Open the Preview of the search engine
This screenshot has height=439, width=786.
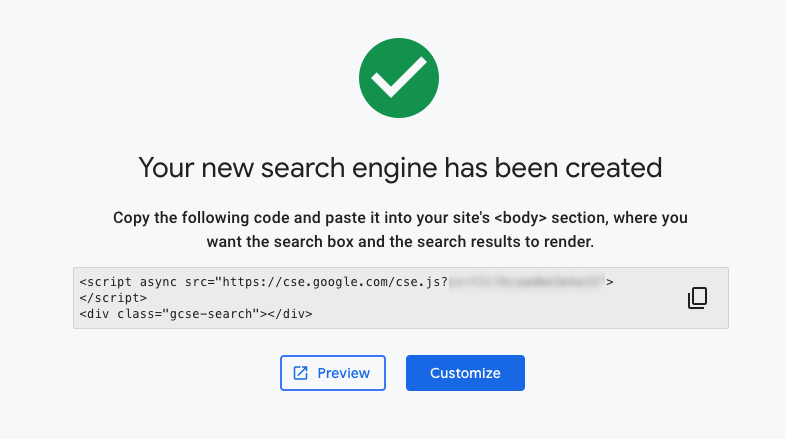333,373
